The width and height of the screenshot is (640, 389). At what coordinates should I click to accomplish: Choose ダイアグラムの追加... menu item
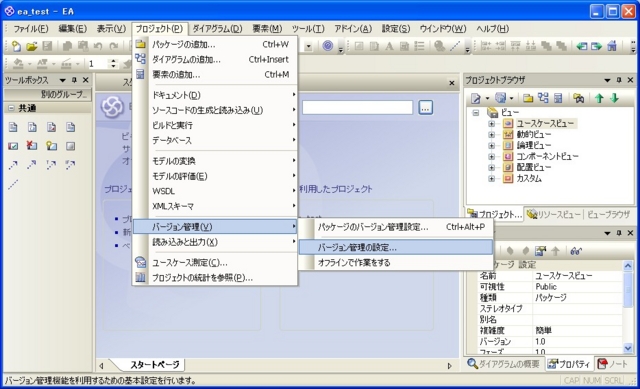pos(215,60)
